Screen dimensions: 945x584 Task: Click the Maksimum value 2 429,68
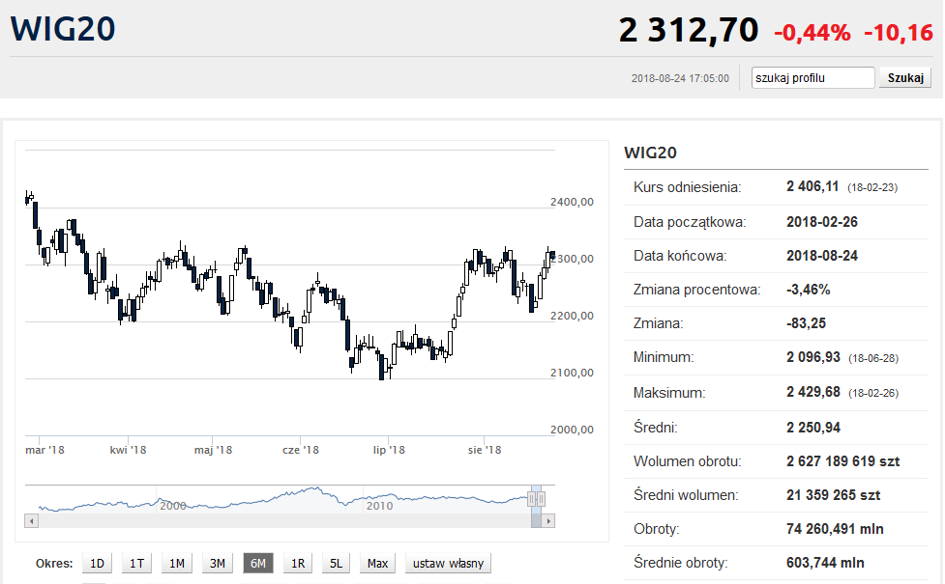pos(813,392)
